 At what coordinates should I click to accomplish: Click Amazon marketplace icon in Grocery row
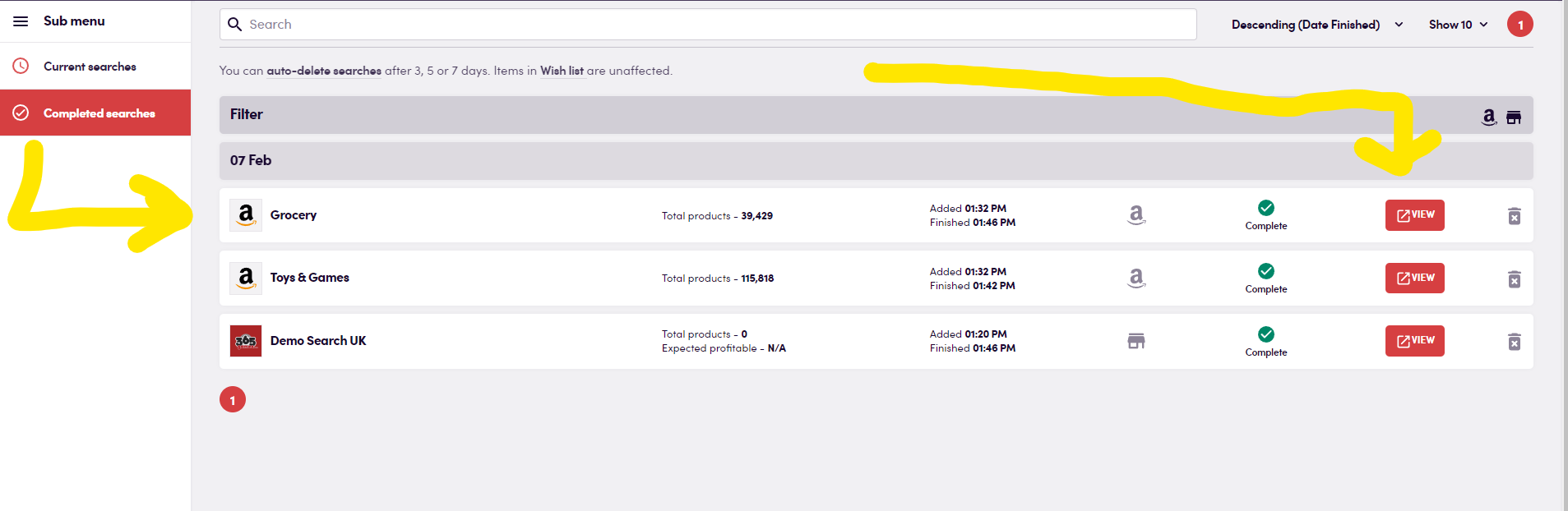point(1136,215)
